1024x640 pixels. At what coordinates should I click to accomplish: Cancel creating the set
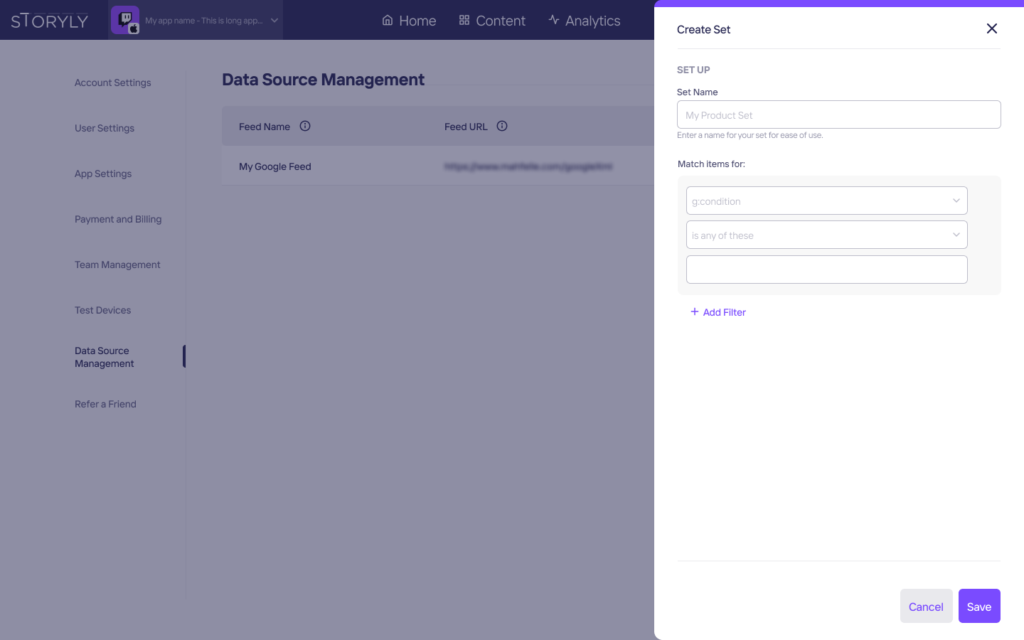925,606
